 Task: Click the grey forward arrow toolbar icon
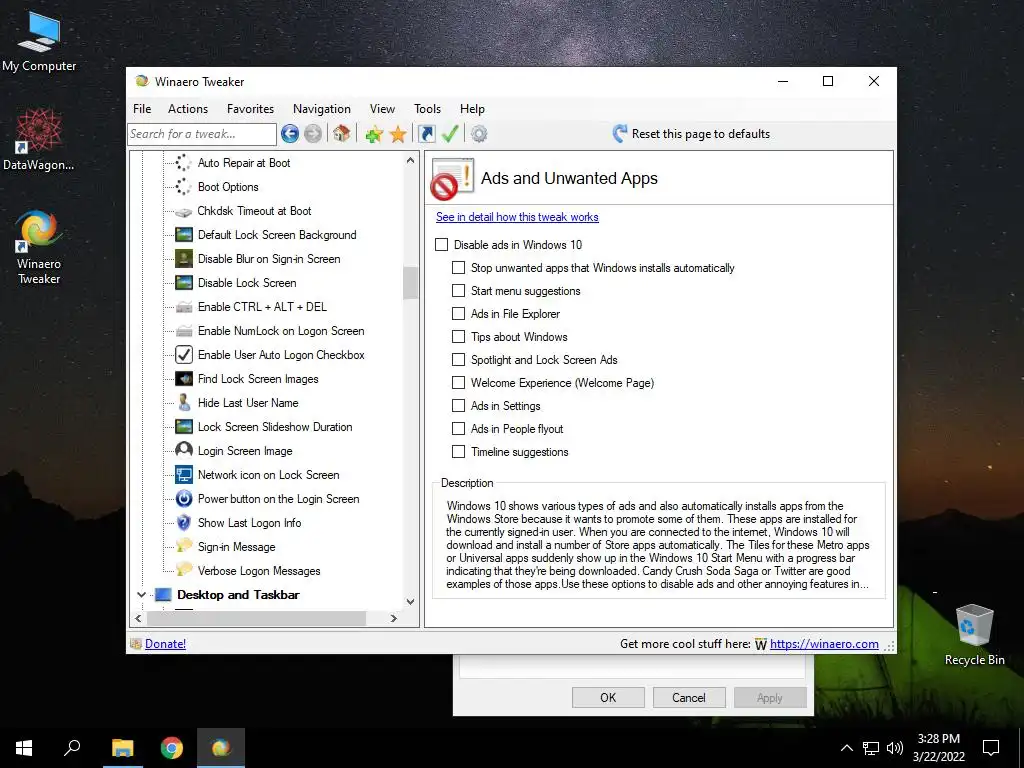[313, 134]
